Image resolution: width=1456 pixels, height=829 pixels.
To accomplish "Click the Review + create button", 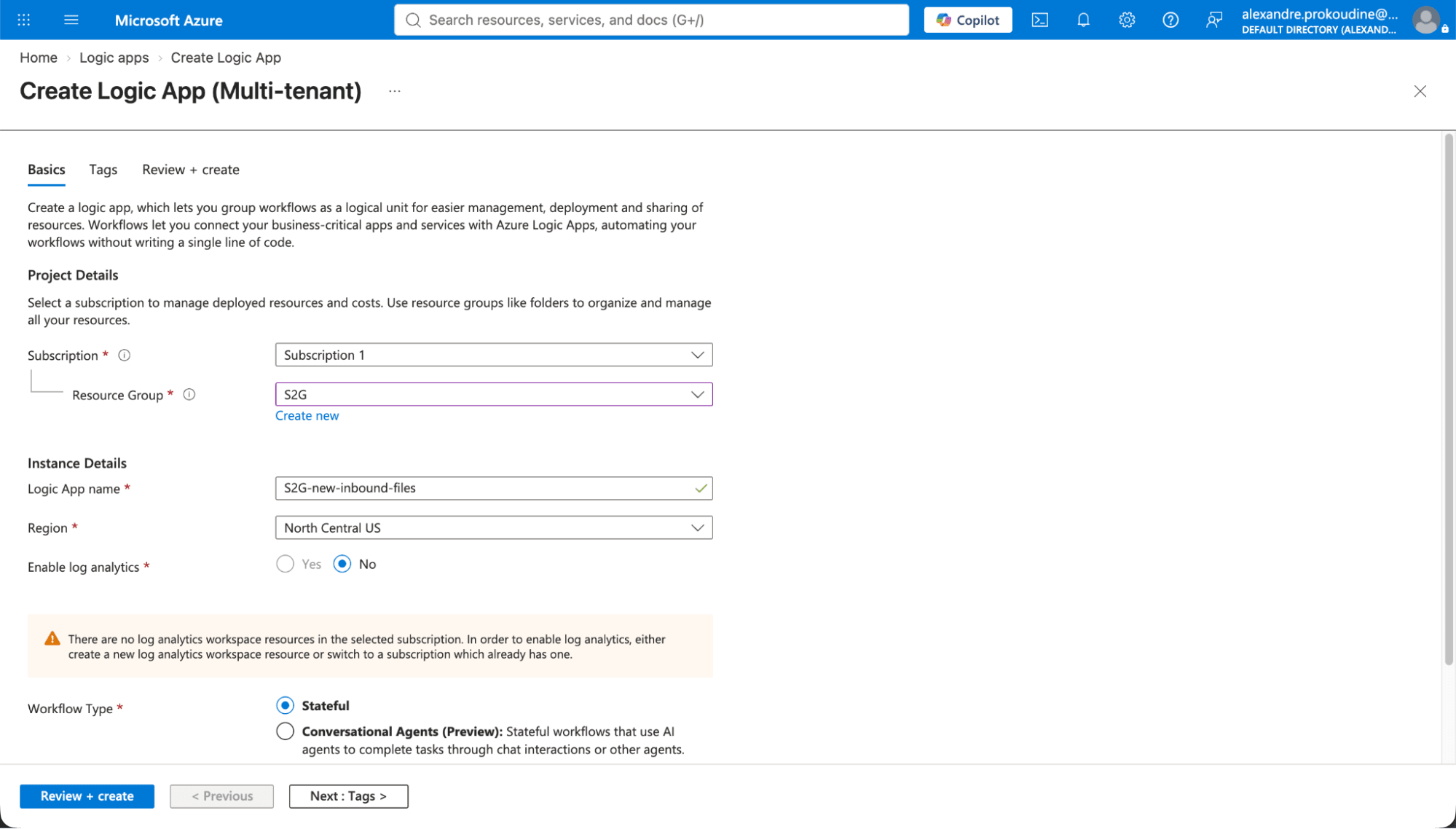I will (87, 796).
